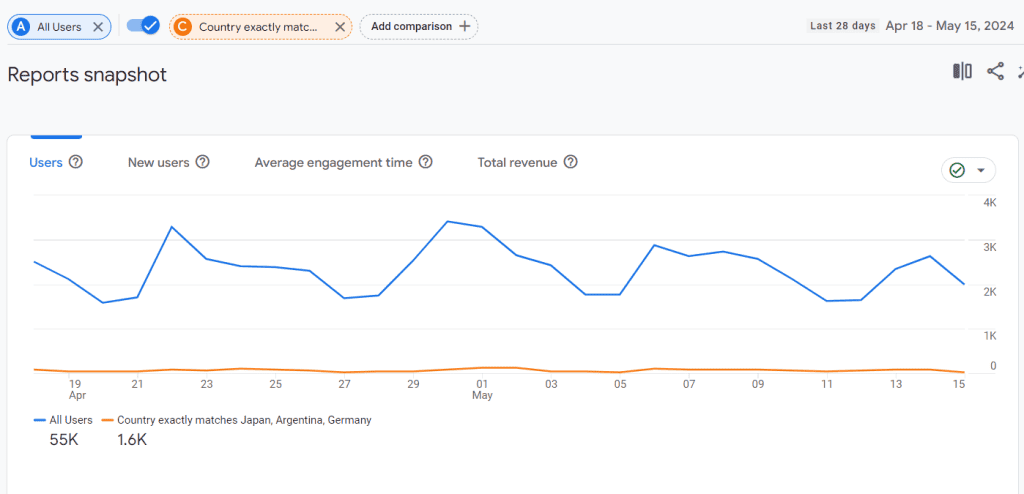1024x494 pixels.
Task: Open the Apr 18 - May 15 date picker
Action: pyautogui.click(x=950, y=26)
